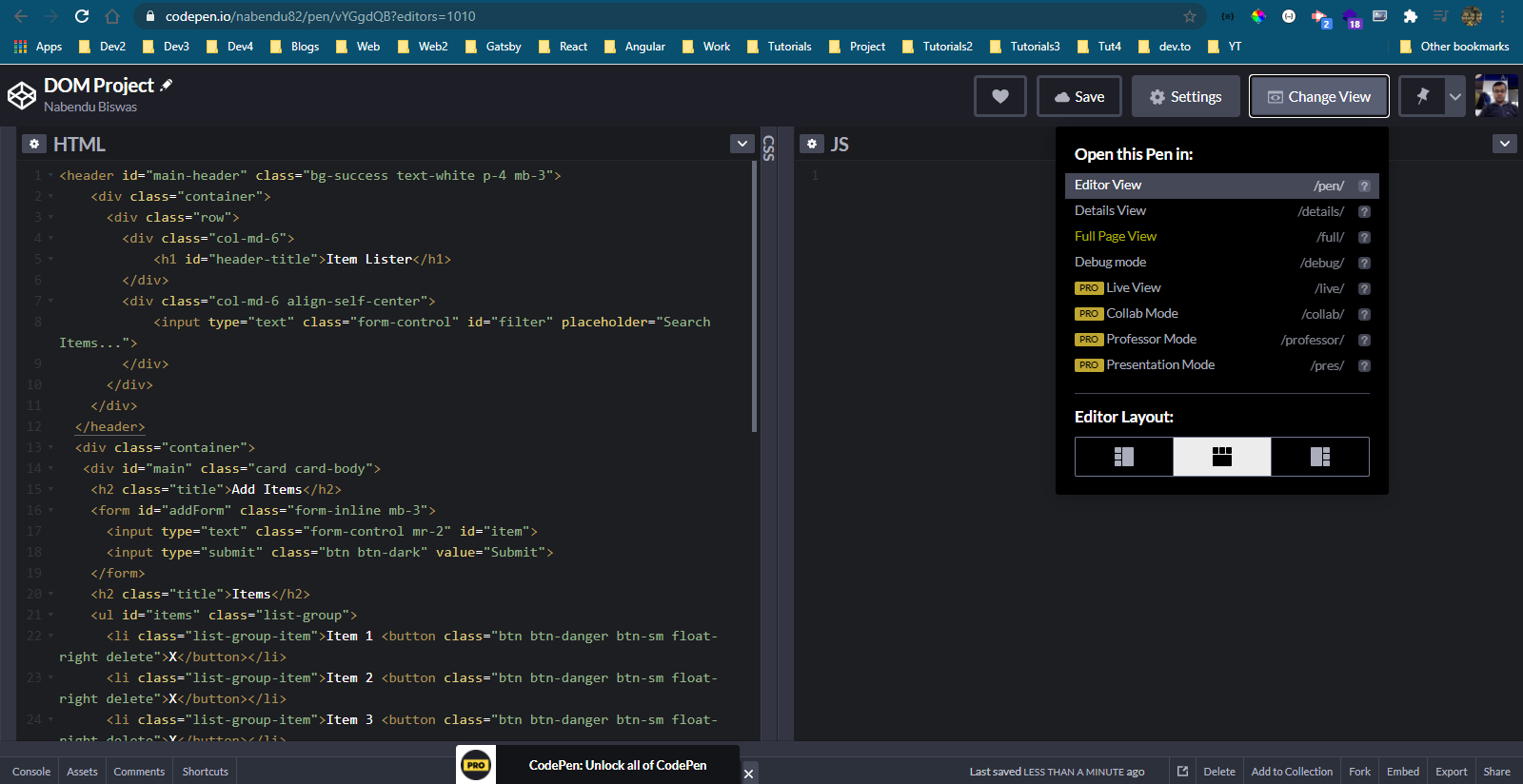This screenshot has width=1523, height=784.
Task: Add pen to Collection
Action: pos(1292,772)
